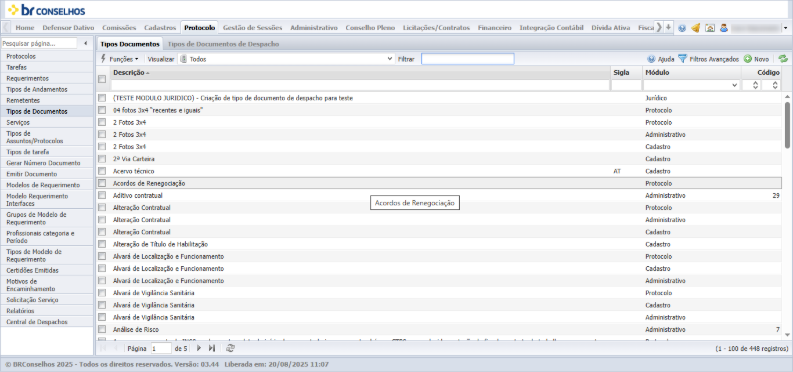This screenshot has height=372, width=793.
Task: Click the Descrição column filter field
Action: [x=360, y=85]
